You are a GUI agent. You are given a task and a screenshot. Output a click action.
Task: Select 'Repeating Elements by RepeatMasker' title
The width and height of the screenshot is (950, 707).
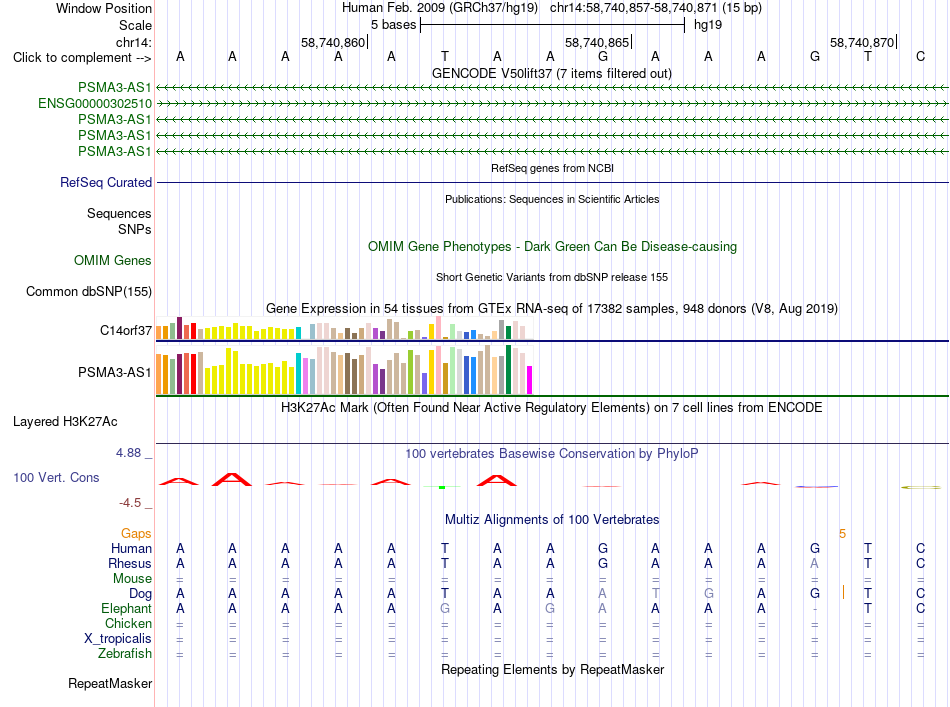[x=553, y=669]
